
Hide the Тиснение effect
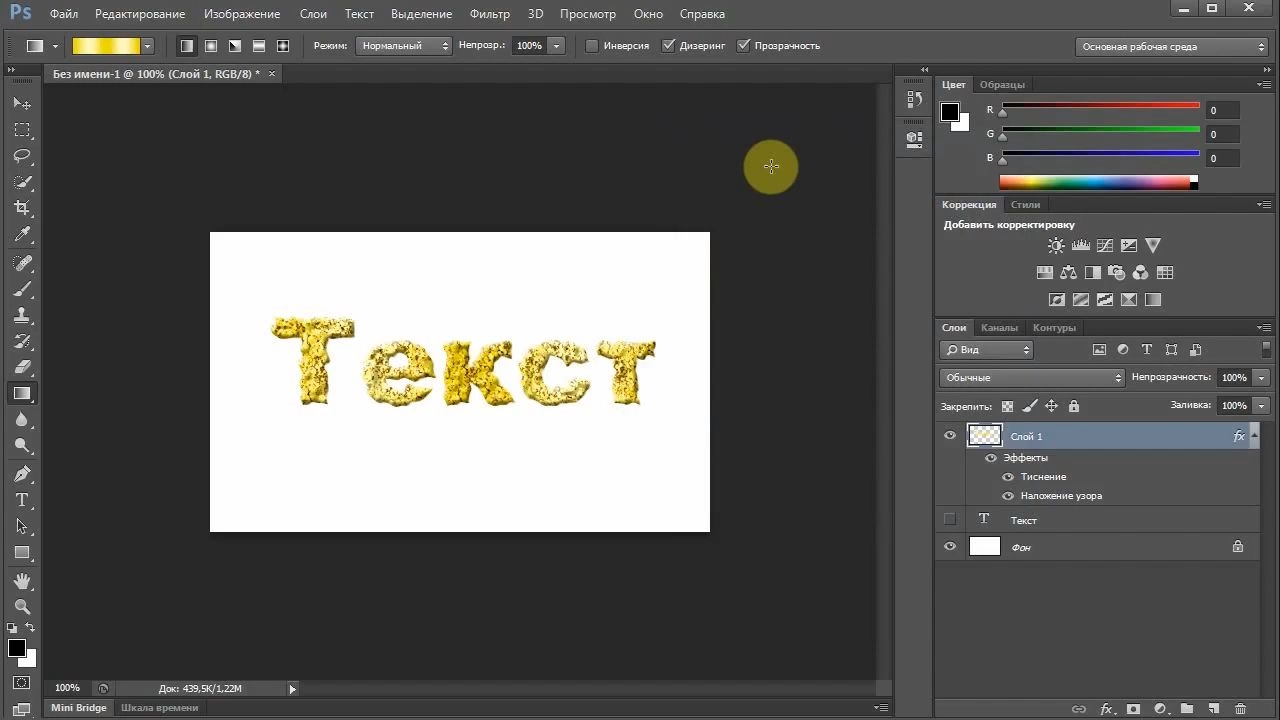1008,477
